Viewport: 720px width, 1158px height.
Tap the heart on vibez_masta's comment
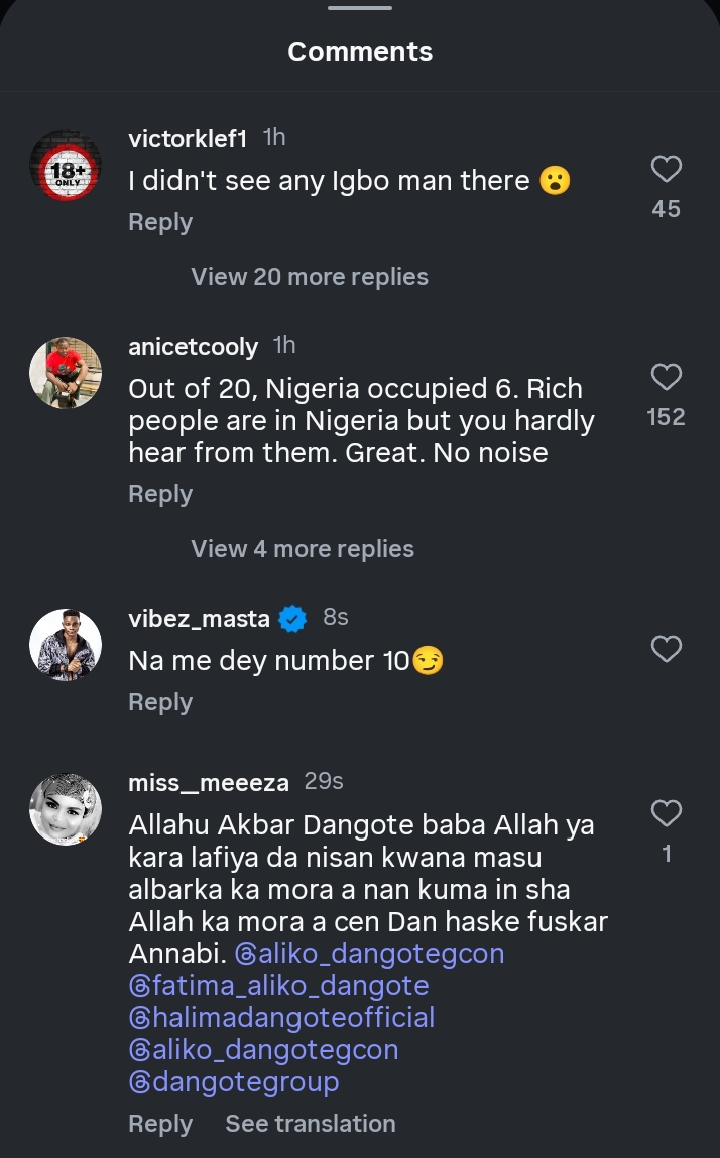click(x=666, y=650)
